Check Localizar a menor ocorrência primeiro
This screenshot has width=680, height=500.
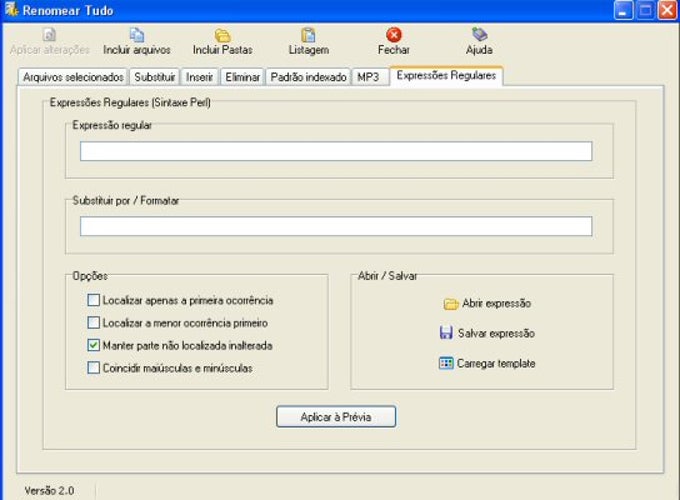tap(94, 323)
